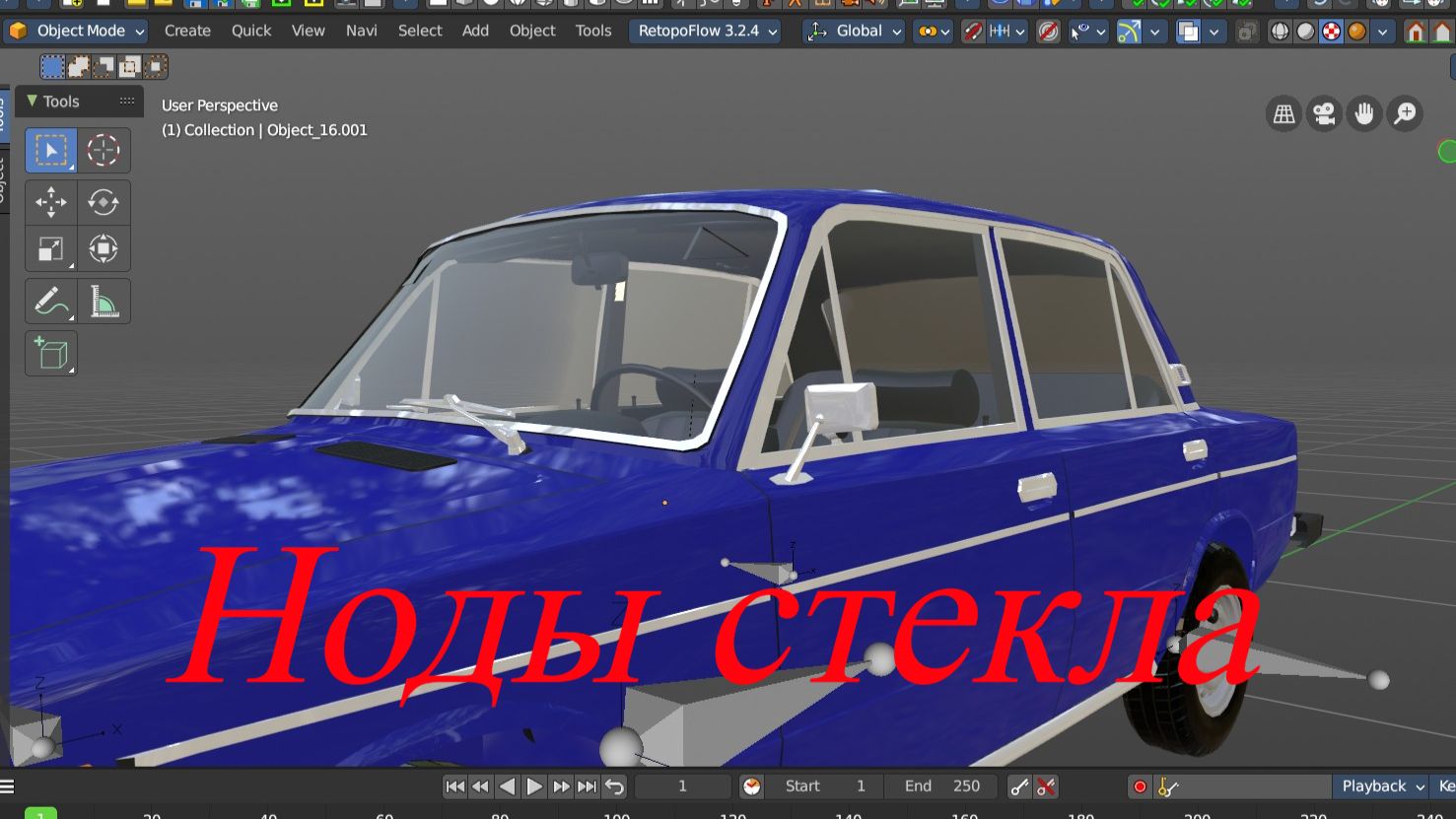Viewport: 1456px width, 819px height.
Task: Open the Playback dropdown in timeline
Action: 1382,786
